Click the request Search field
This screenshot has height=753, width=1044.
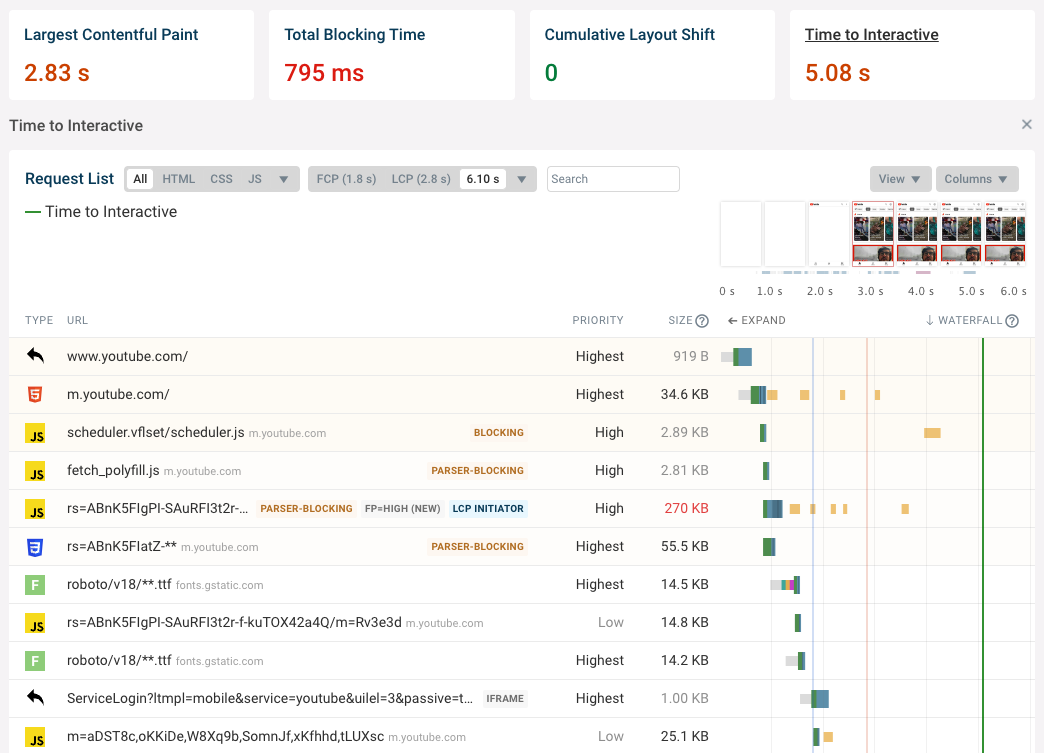613,179
